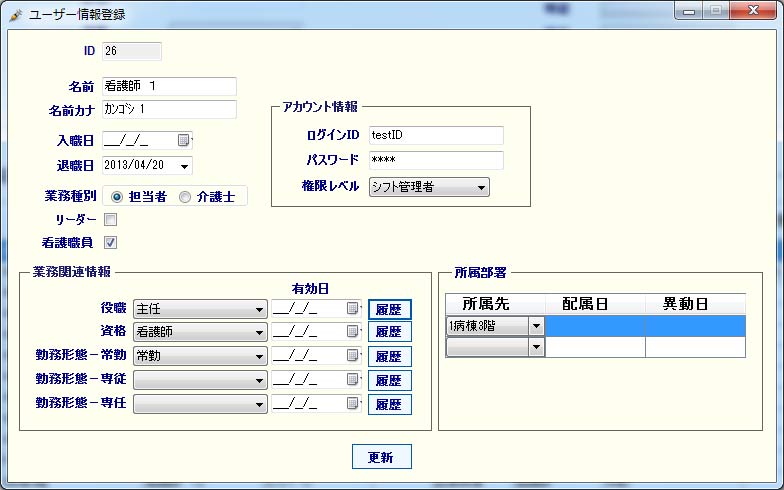Image resolution: width=784 pixels, height=490 pixels.
Task: Open calendar icon in 役職 有効日 row
Action: point(352,309)
